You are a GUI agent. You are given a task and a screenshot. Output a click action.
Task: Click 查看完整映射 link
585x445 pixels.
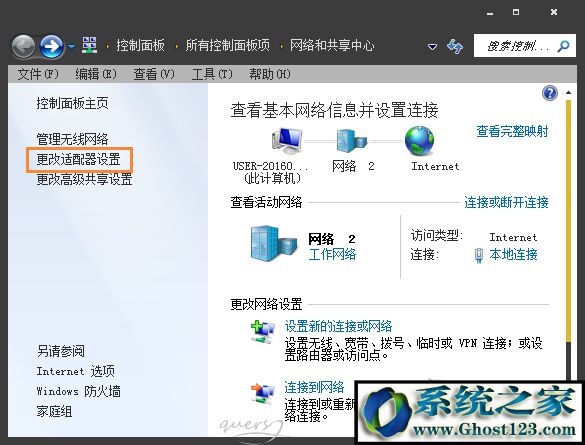click(x=512, y=131)
